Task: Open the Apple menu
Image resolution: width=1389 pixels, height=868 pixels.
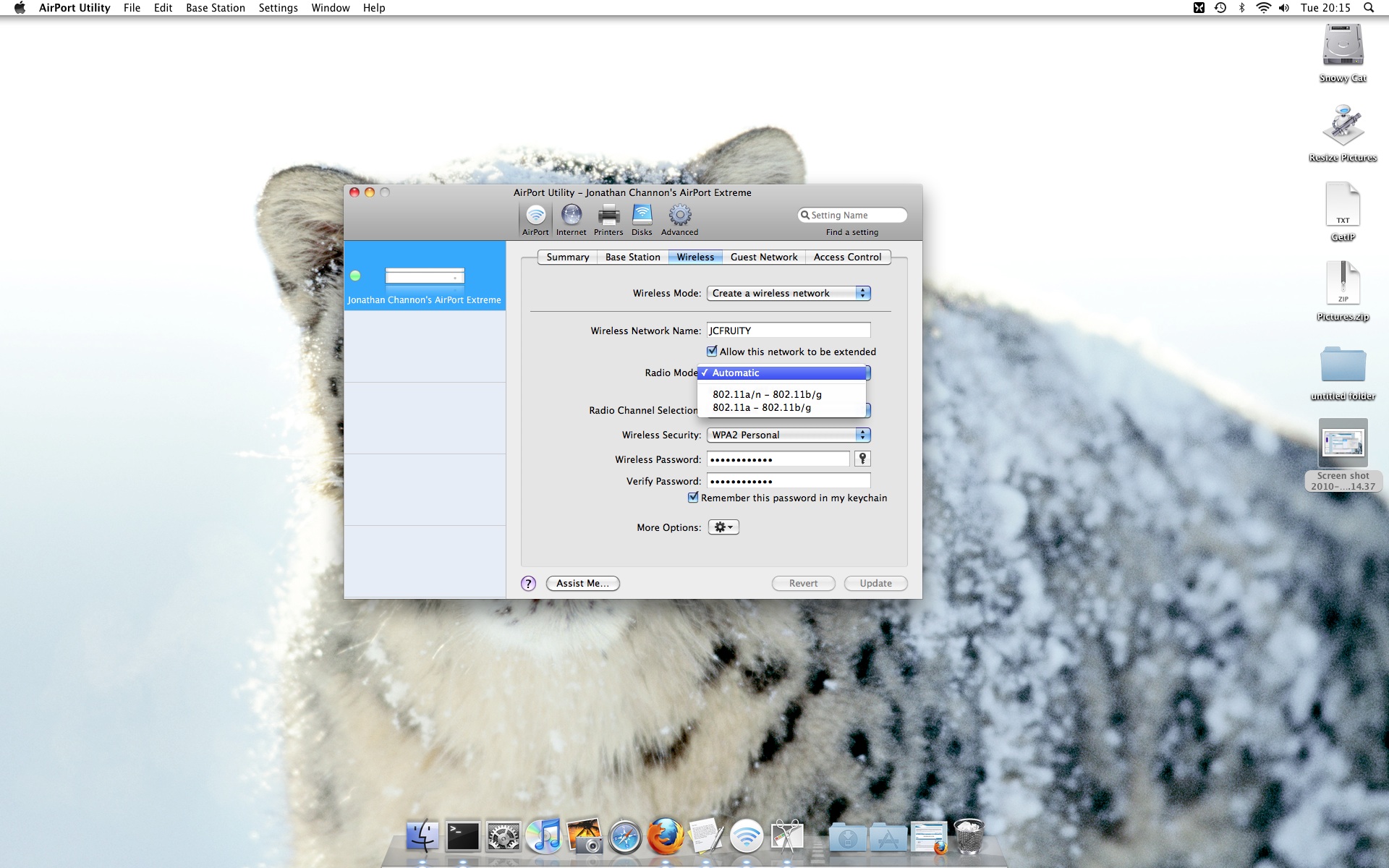Action: pos(20,8)
